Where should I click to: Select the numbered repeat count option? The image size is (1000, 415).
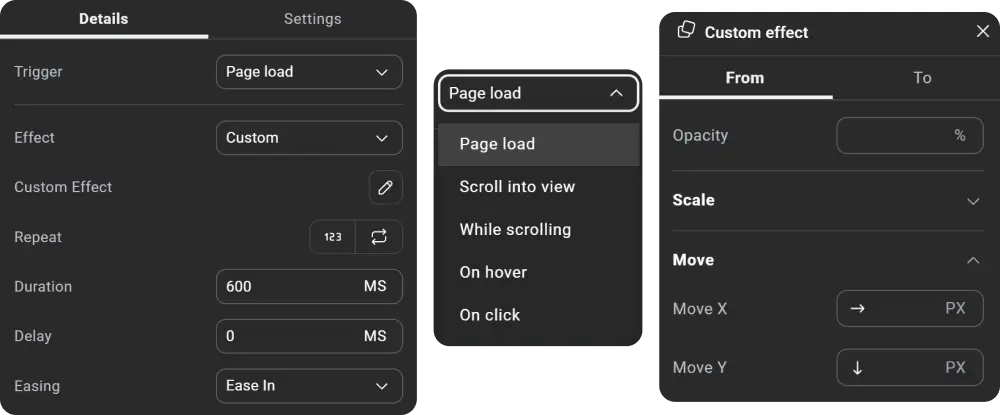(x=333, y=237)
